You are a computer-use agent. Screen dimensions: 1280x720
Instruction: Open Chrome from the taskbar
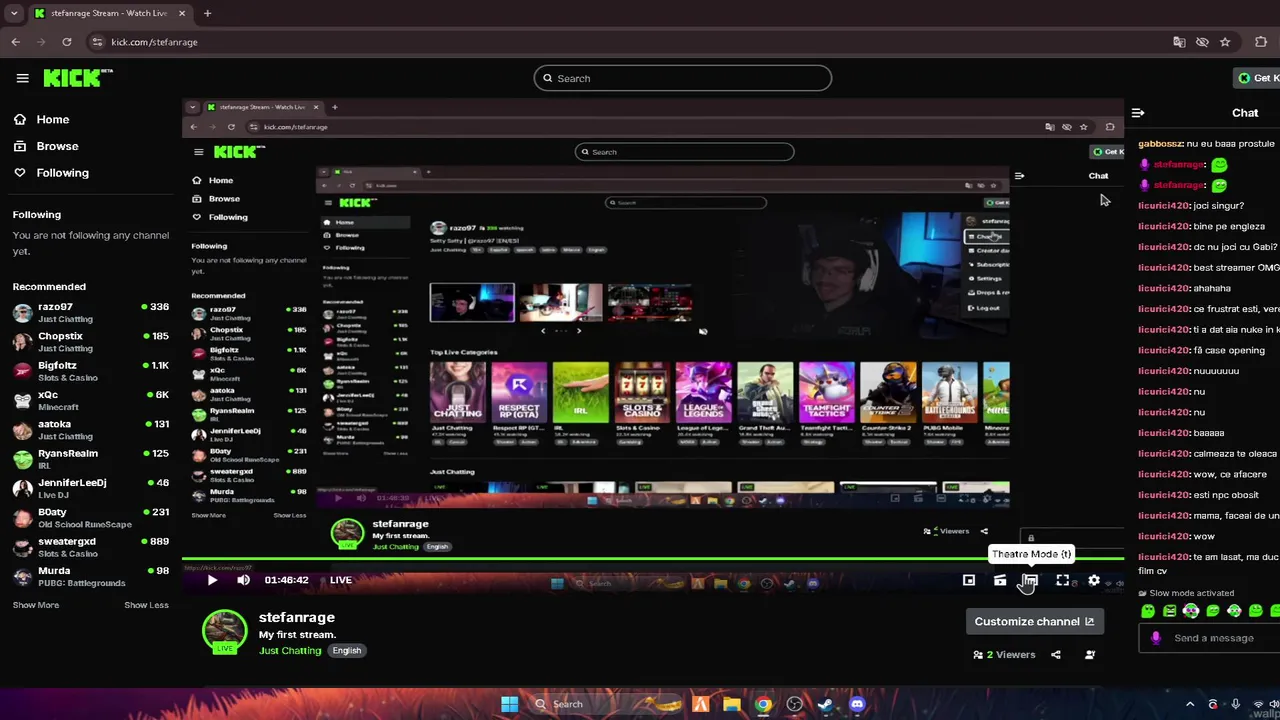[x=763, y=704]
